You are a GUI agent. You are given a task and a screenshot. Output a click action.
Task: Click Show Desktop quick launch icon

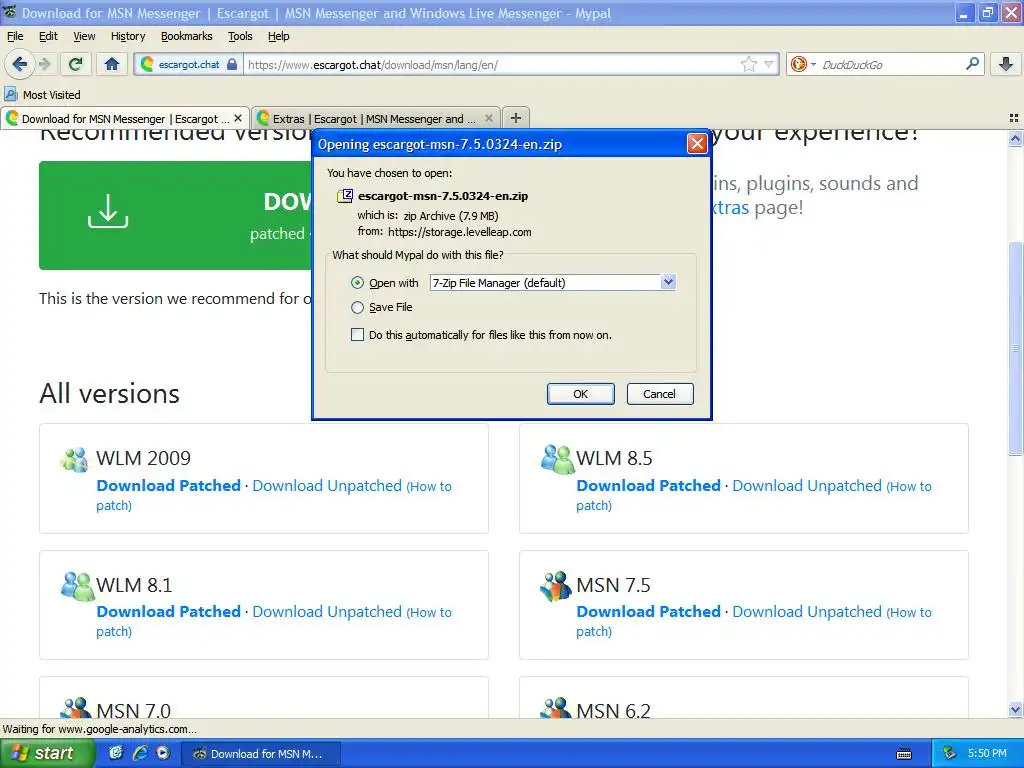(116, 753)
